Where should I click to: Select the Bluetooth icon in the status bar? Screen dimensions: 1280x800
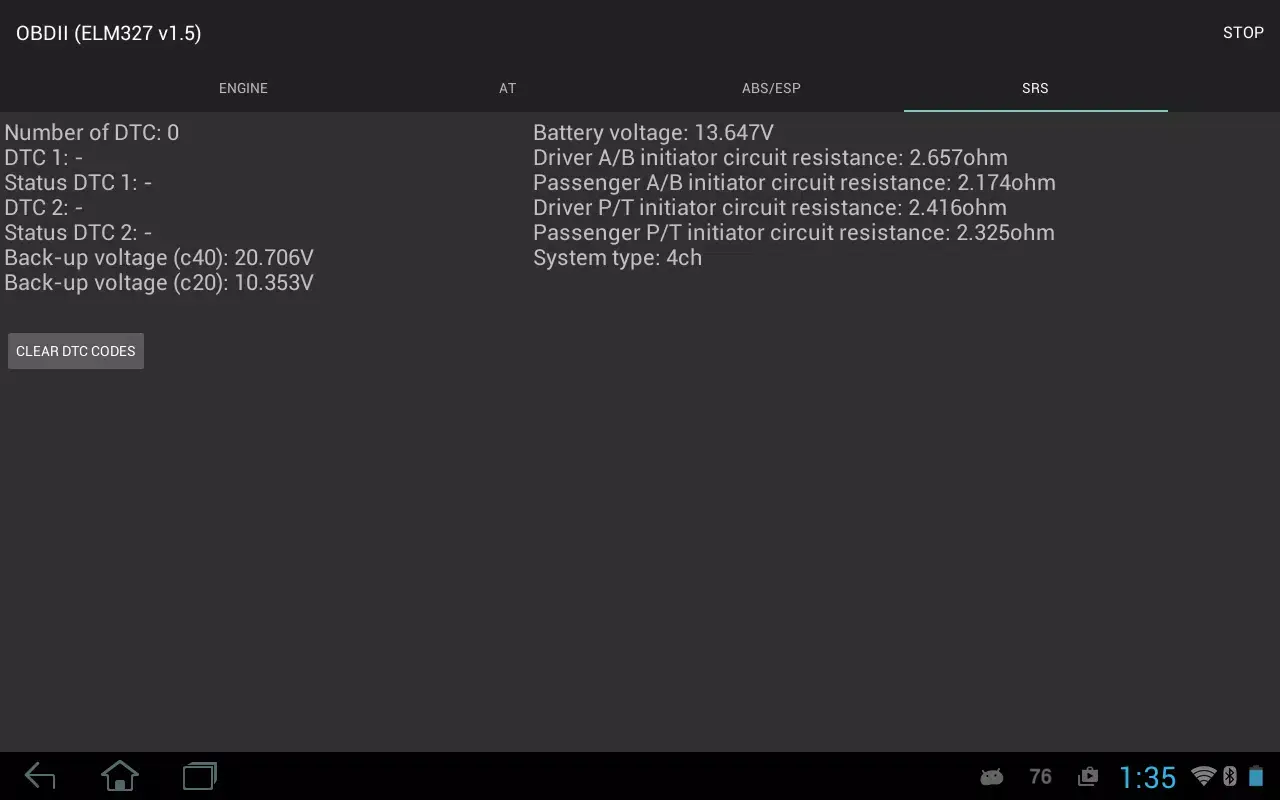(x=1230, y=776)
